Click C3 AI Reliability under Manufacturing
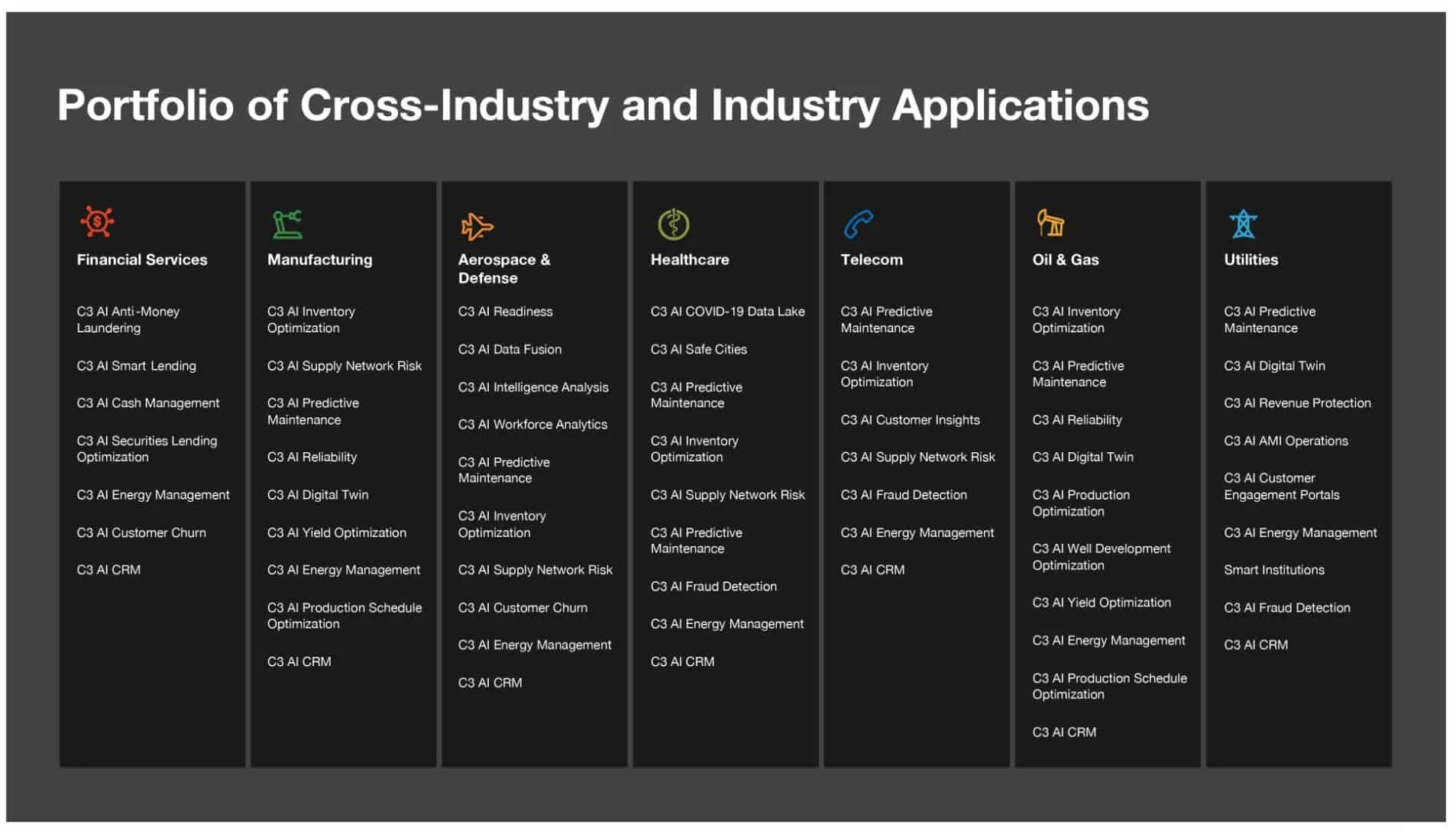The width and height of the screenshot is (1456, 831). [312, 458]
